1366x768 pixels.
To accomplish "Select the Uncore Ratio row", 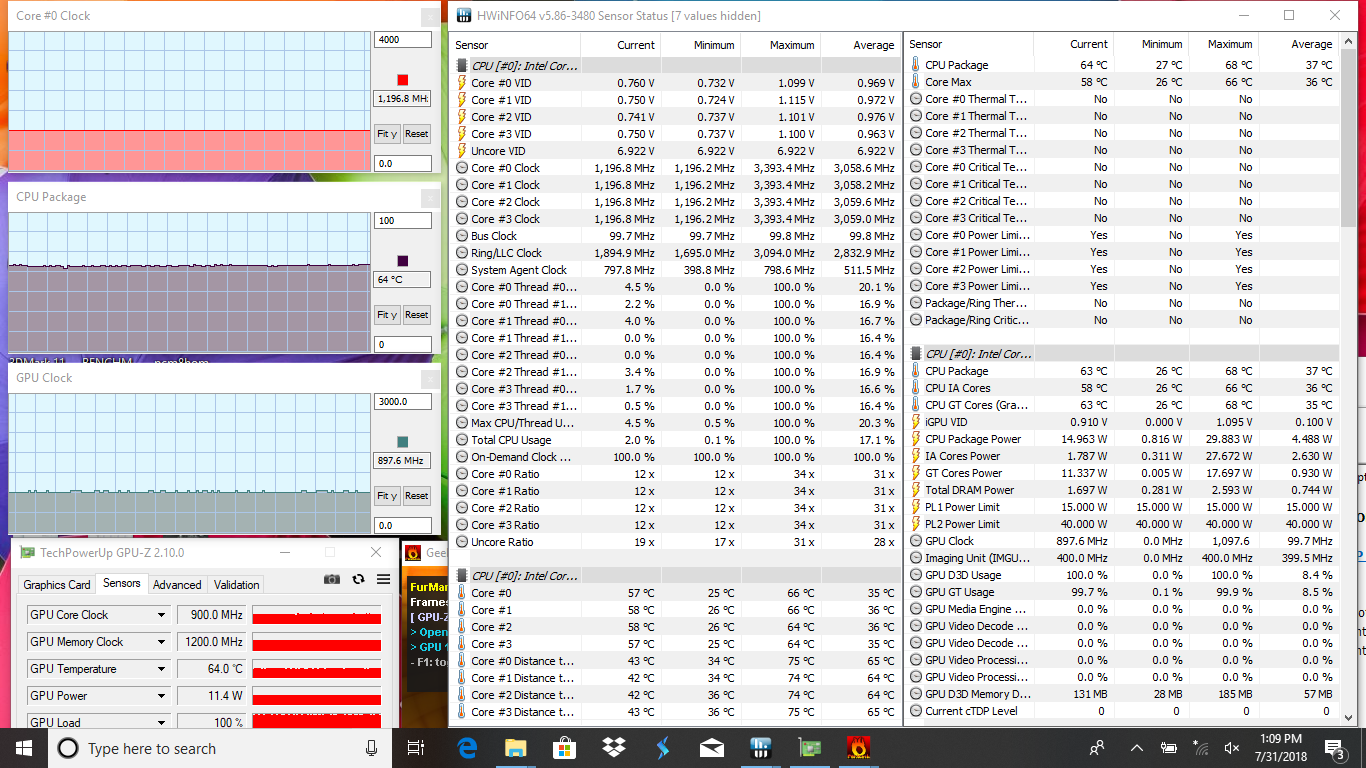I will (676, 542).
